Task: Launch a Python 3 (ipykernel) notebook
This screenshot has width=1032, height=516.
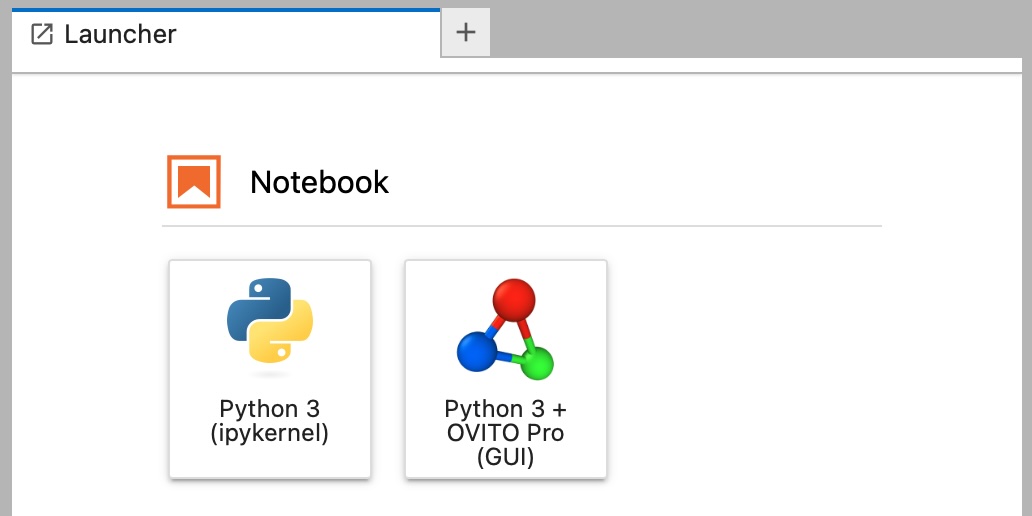Action: tap(269, 368)
